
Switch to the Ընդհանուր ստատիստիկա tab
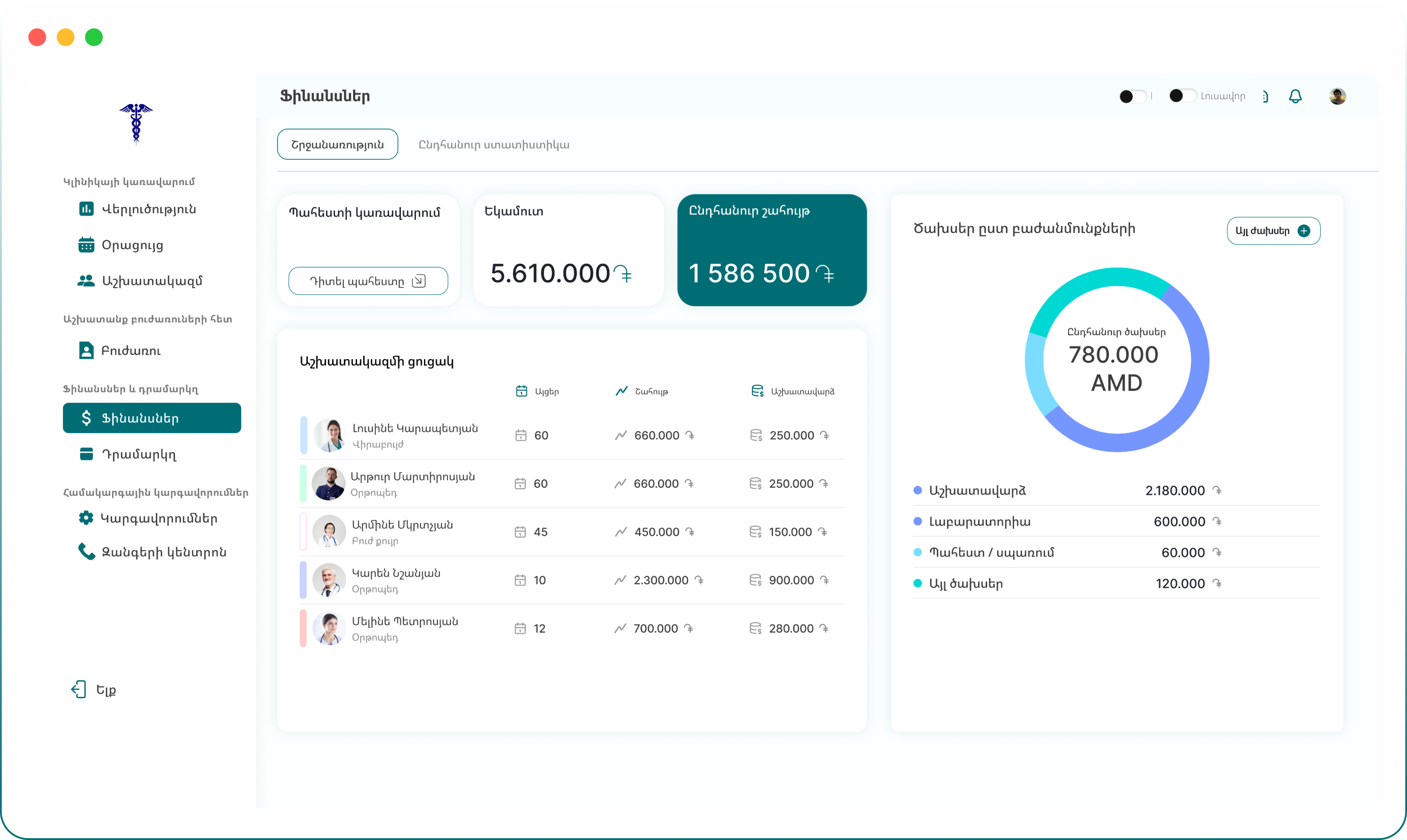pyautogui.click(x=494, y=144)
